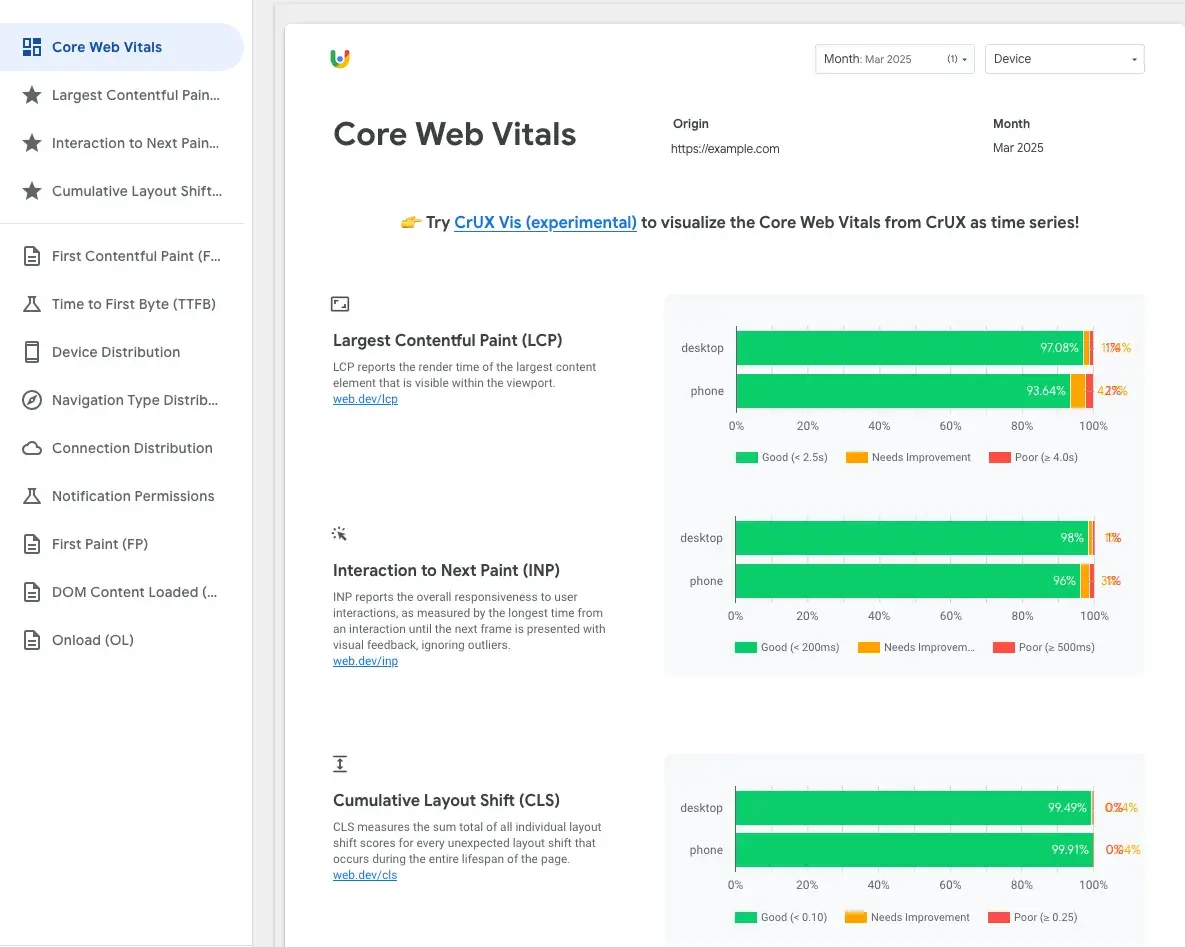
Task: Click the star icon beside Largest Contentful Paint
Action: tap(32, 95)
